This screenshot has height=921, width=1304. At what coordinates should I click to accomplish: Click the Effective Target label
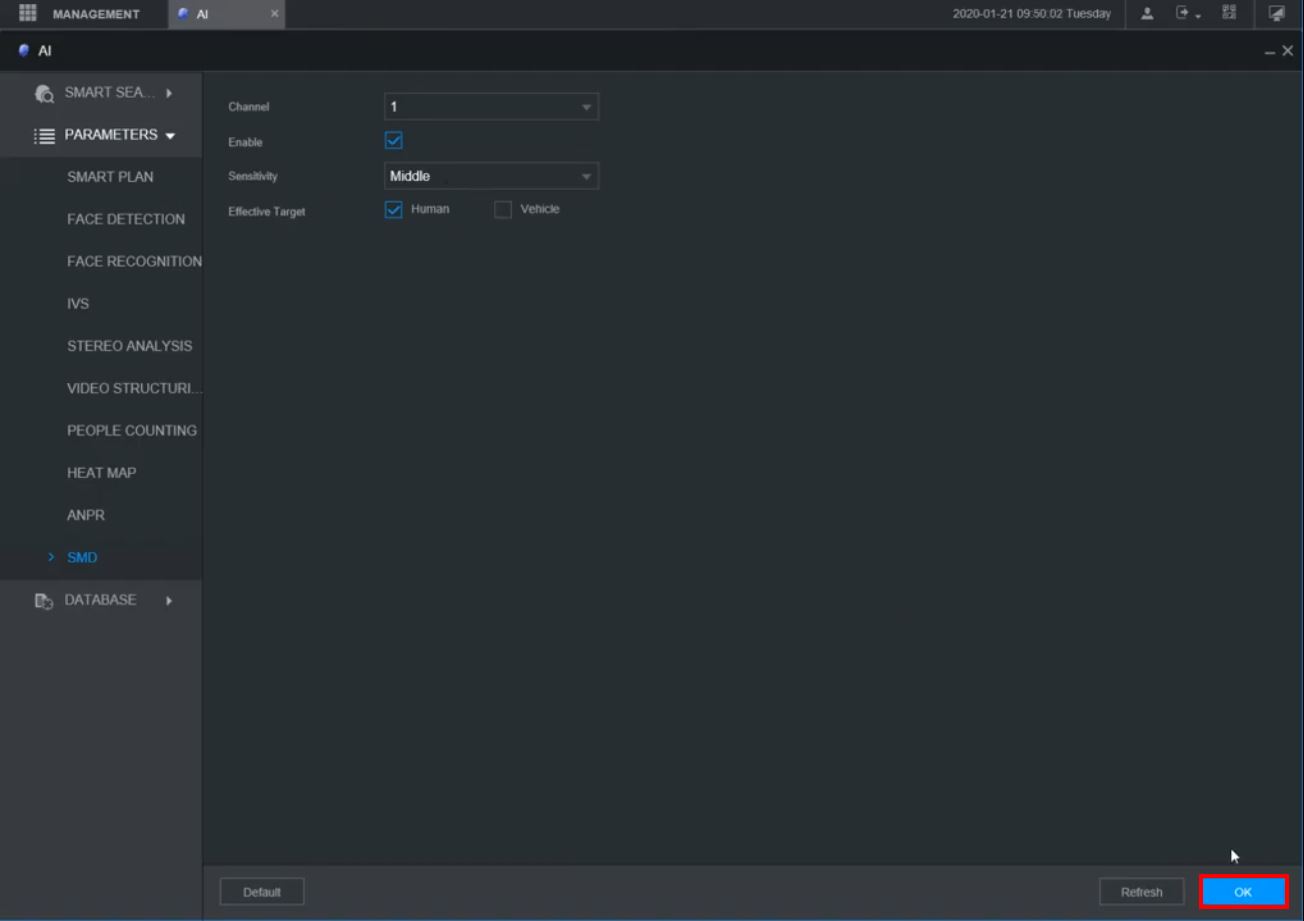click(267, 211)
